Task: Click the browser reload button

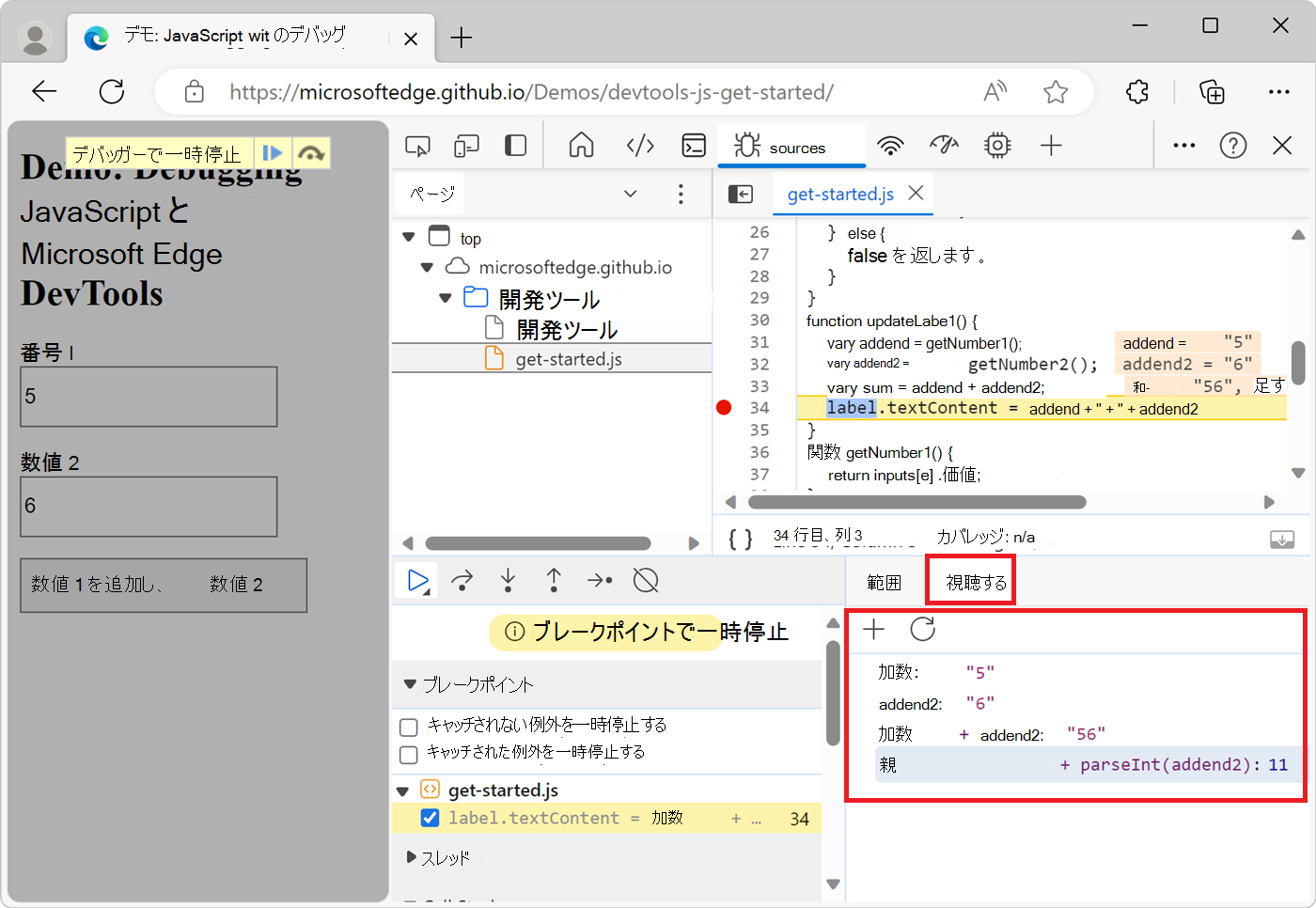Action: [x=112, y=91]
